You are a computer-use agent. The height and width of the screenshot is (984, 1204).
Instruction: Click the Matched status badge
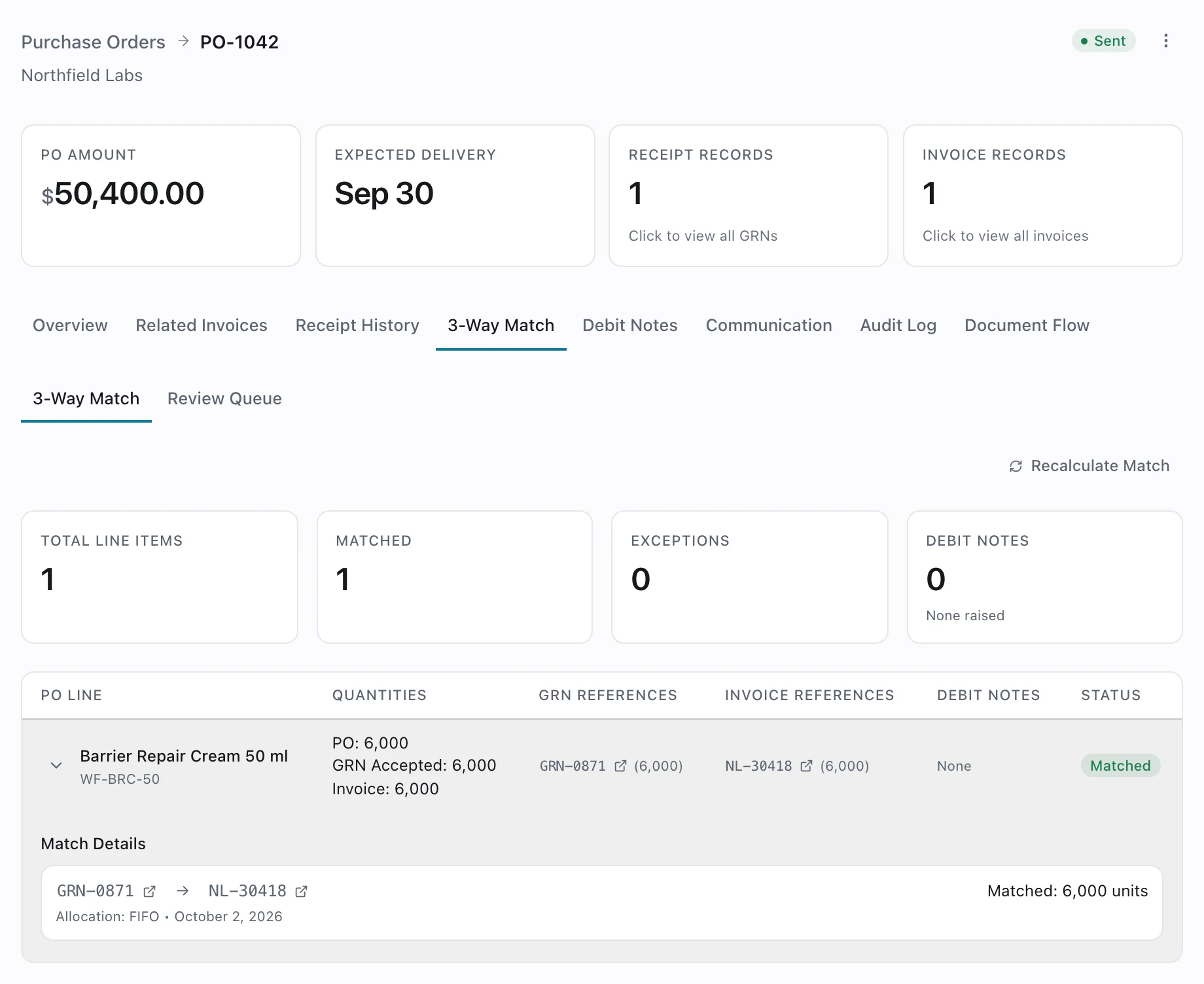[1120, 765]
